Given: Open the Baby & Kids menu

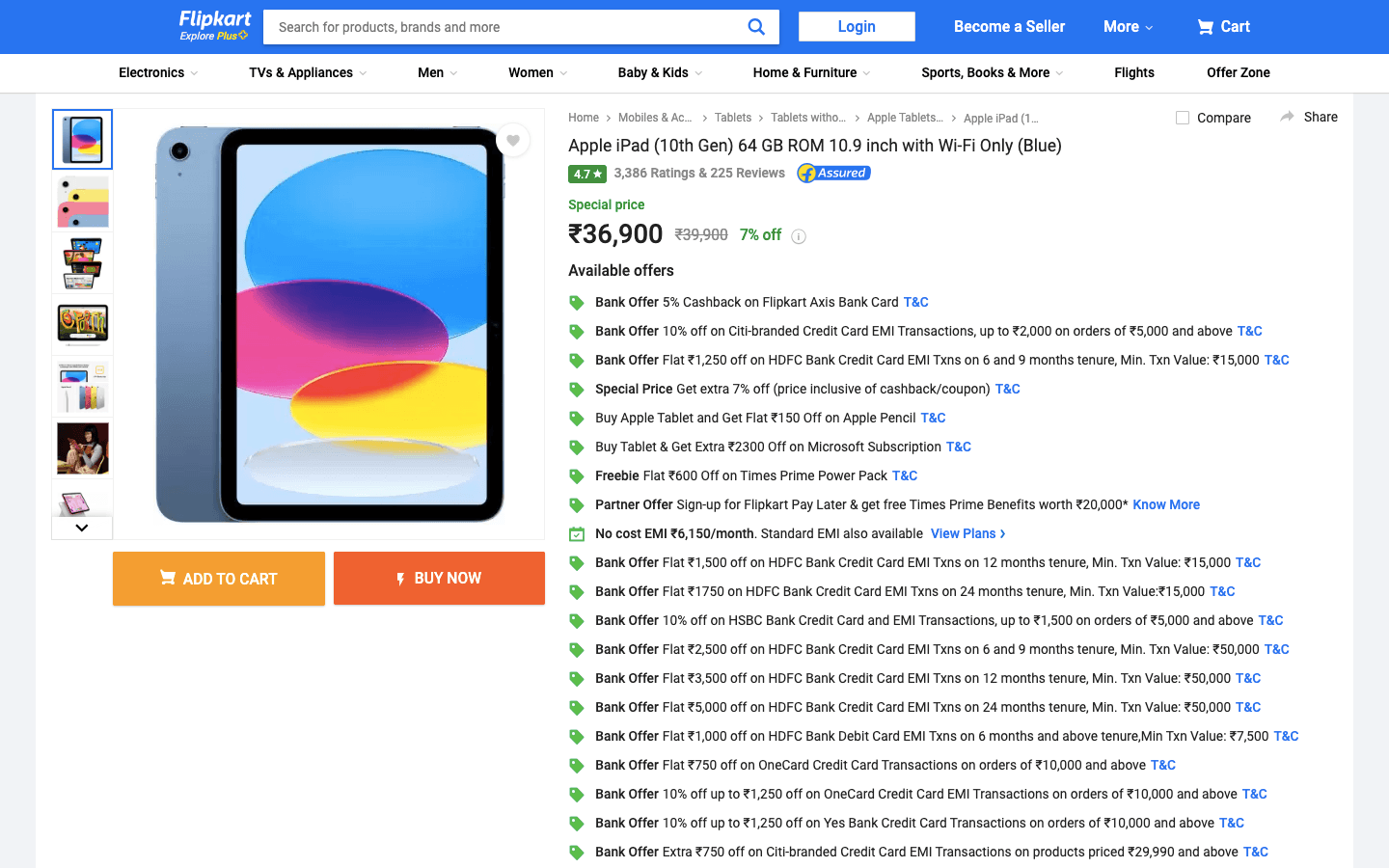Looking at the screenshot, I should (x=660, y=72).
